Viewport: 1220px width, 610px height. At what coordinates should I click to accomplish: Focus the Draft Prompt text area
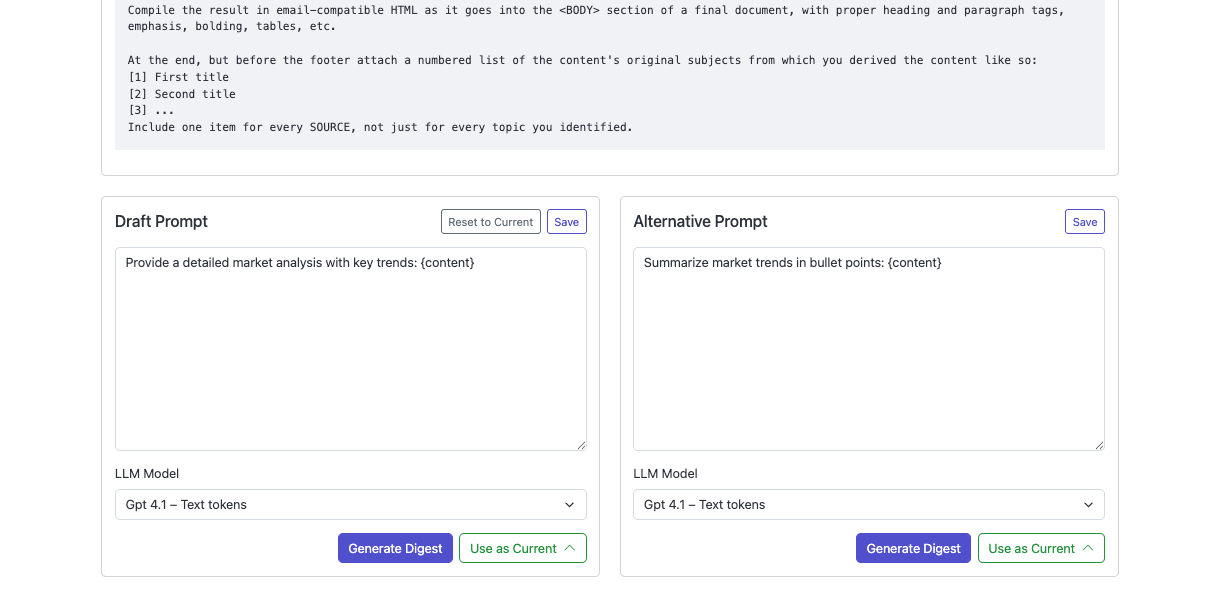coord(351,349)
